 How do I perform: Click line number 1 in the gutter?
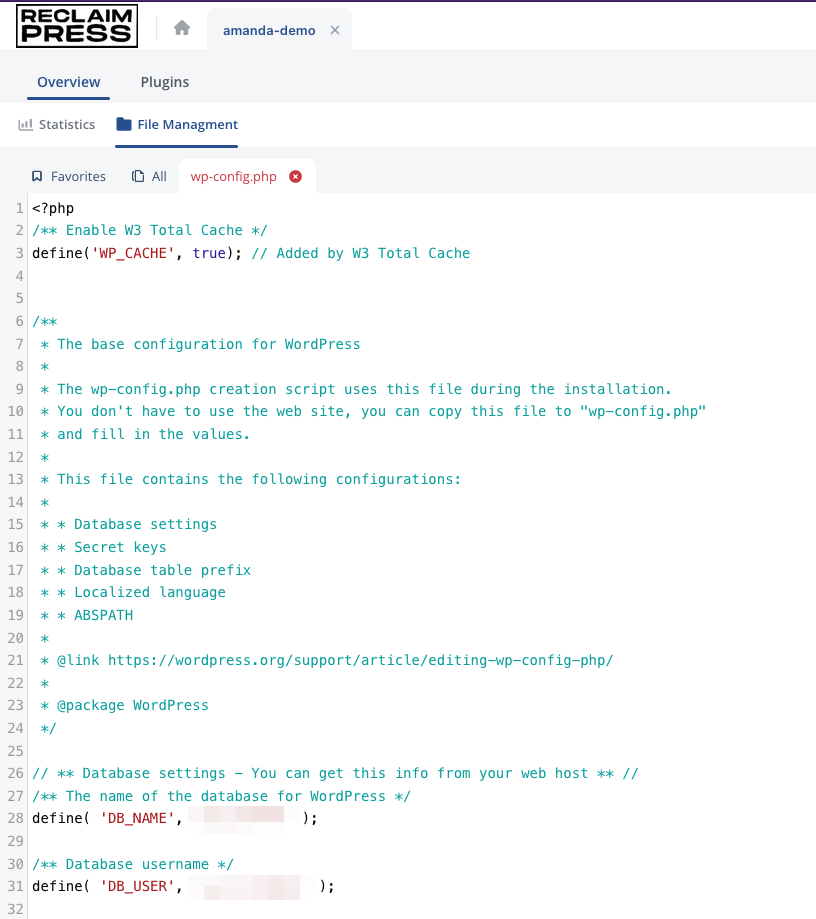19,208
